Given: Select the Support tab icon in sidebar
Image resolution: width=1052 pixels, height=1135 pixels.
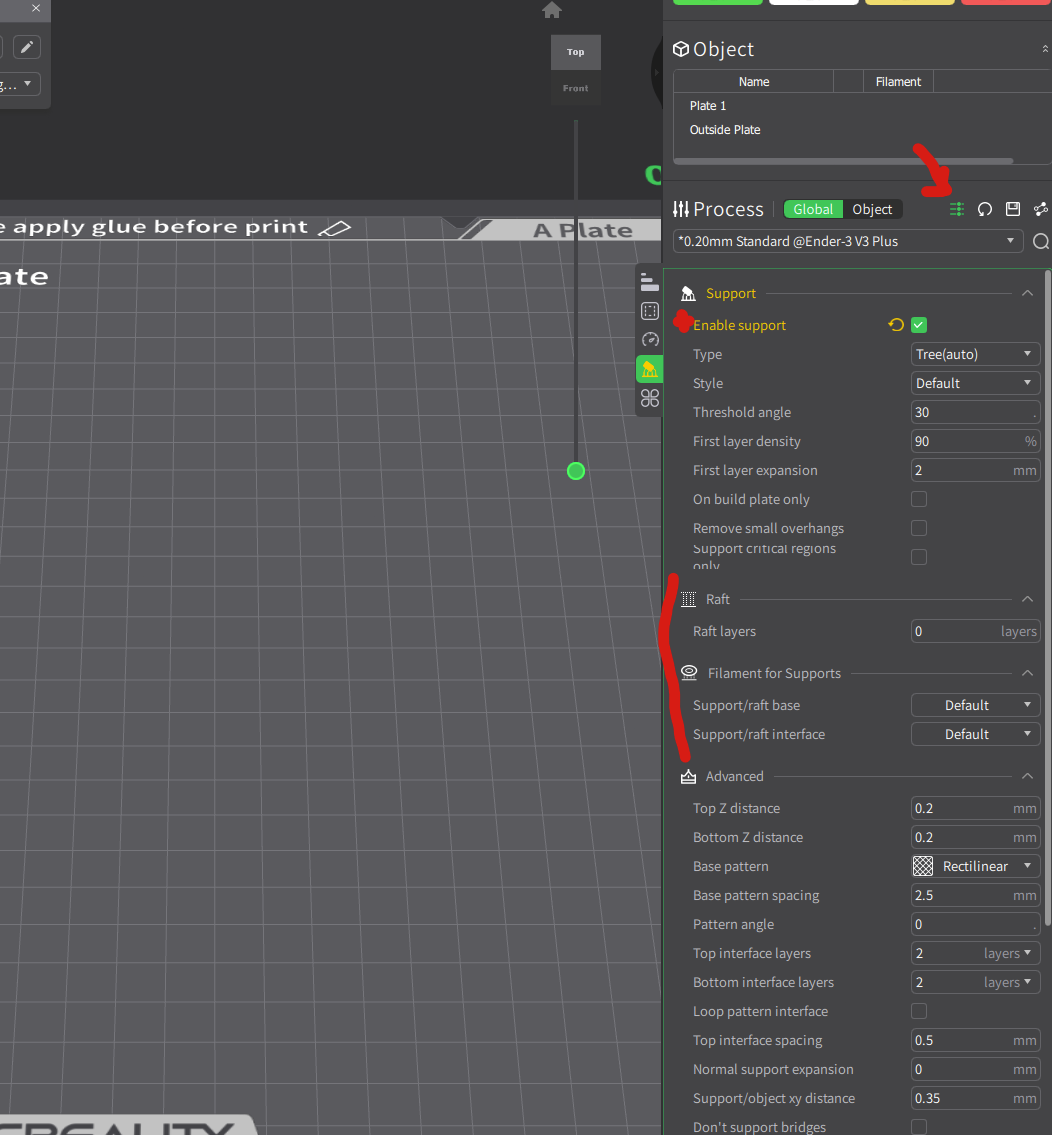Looking at the screenshot, I should (x=649, y=369).
